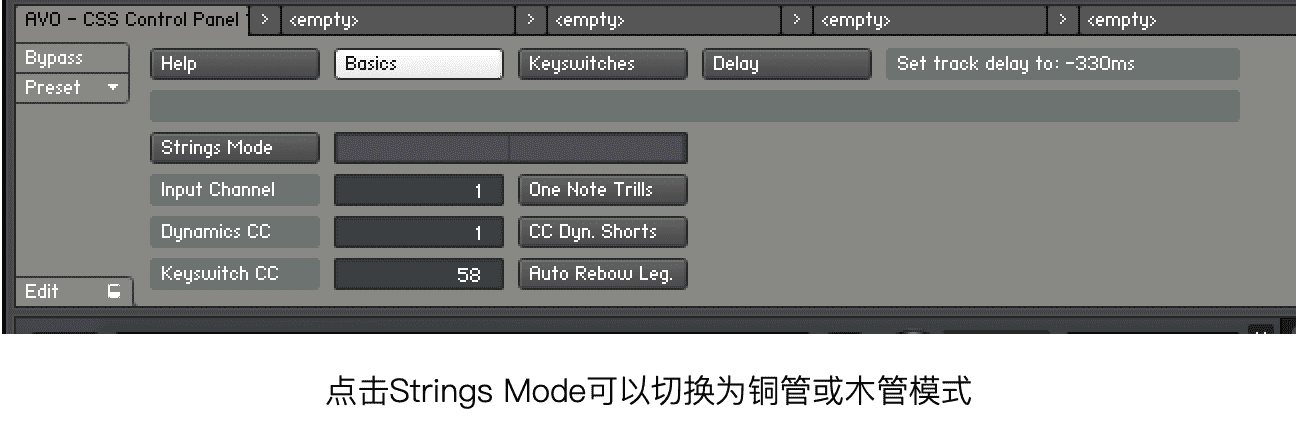Select the Basics page button
1299x426 pixels.
[418, 64]
